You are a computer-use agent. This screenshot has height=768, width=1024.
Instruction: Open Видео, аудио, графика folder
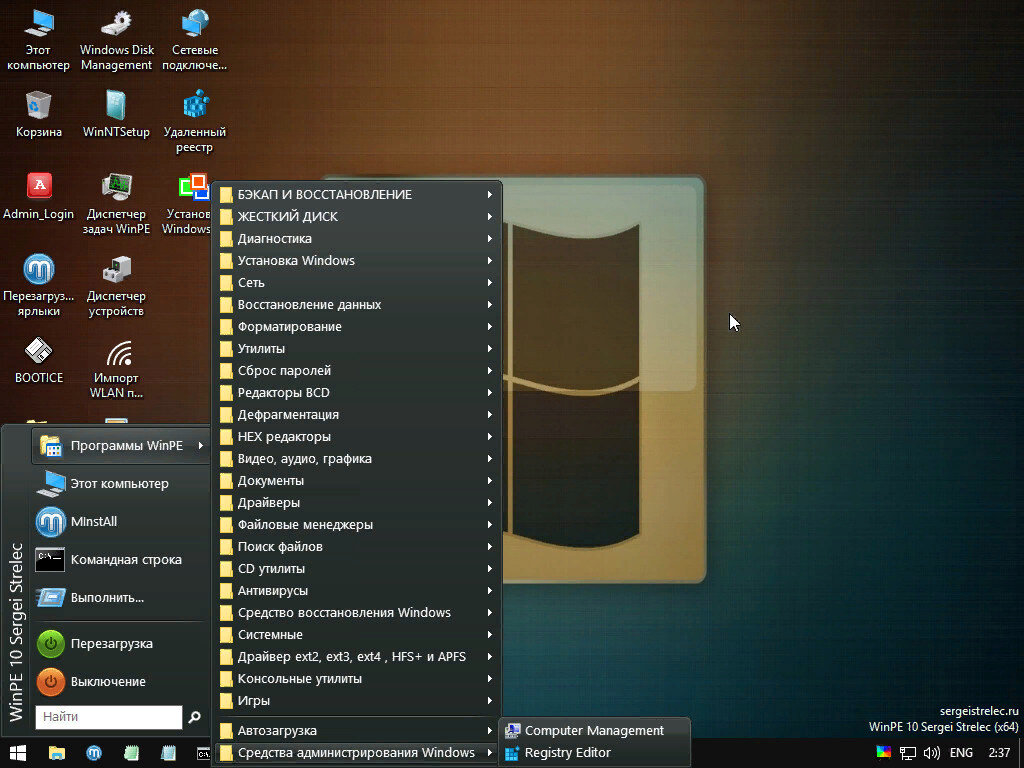357,458
